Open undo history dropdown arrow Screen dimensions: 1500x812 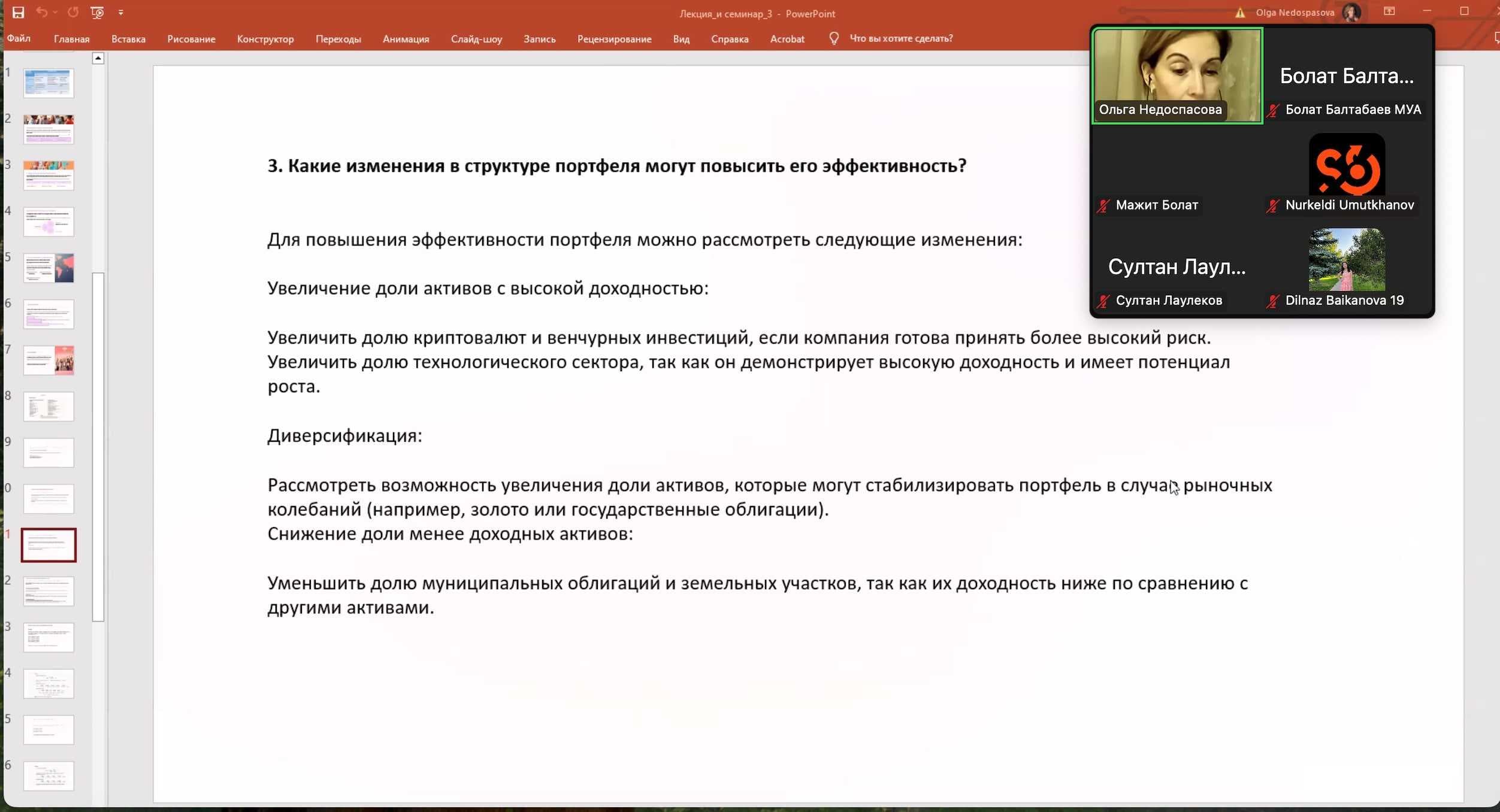(x=55, y=12)
